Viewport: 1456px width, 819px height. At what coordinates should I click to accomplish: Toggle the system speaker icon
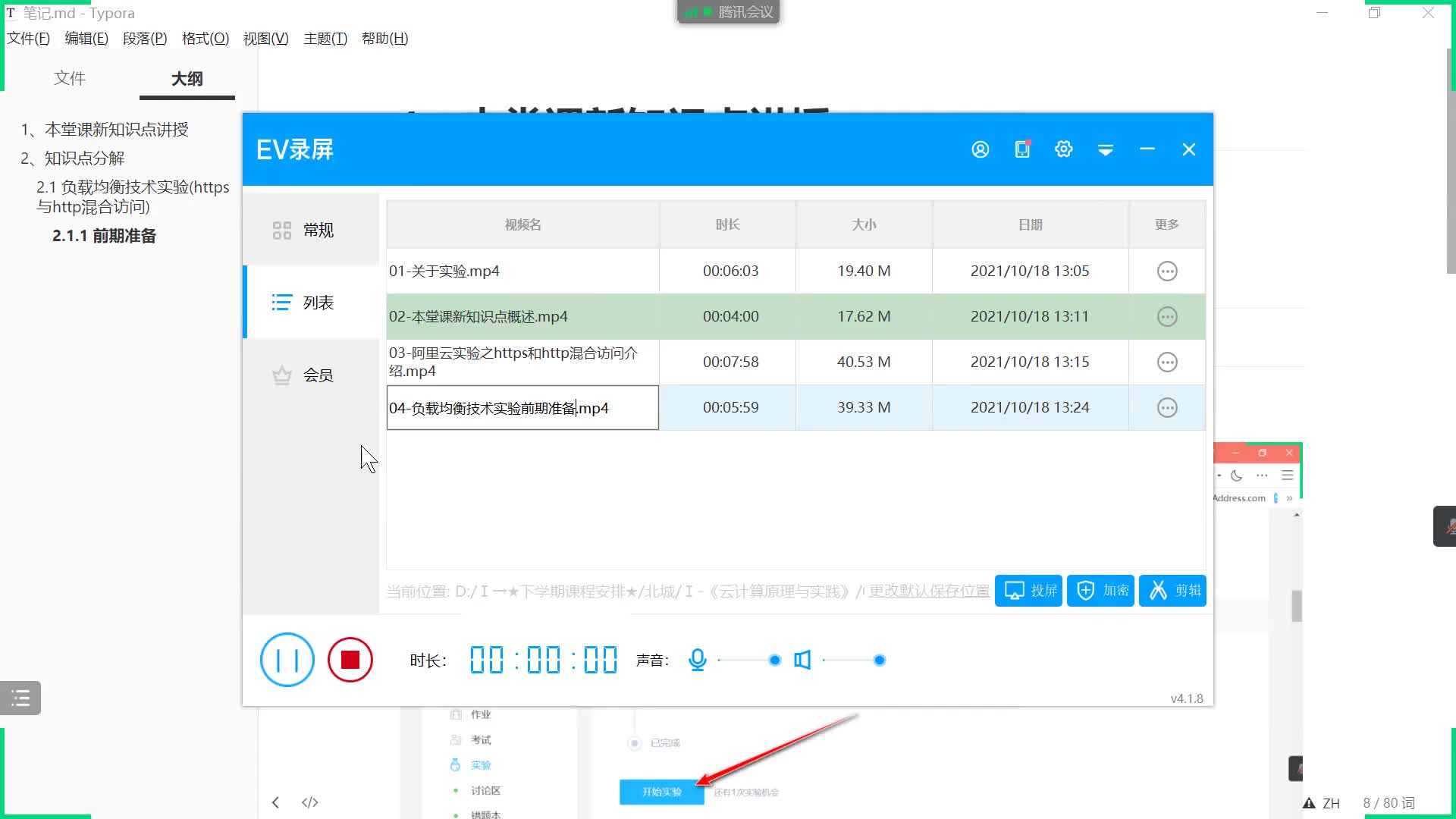point(802,660)
